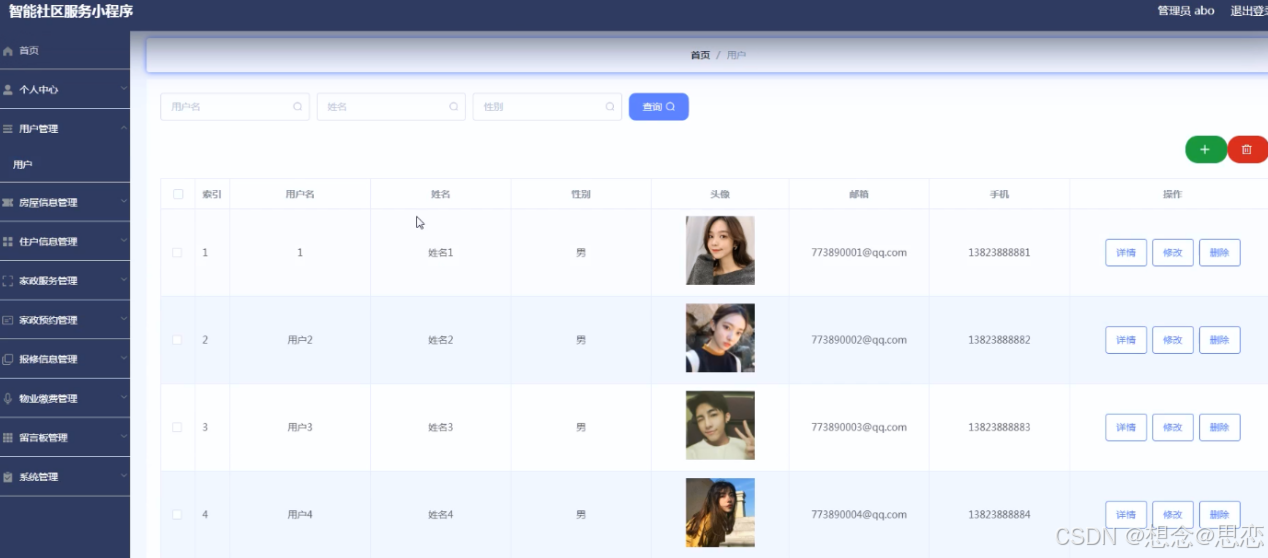The width and height of the screenshot is (1268, 558).
Task: Click the person icon beside 个人中心
Action: pyautogui.click(x=8, y=90)
